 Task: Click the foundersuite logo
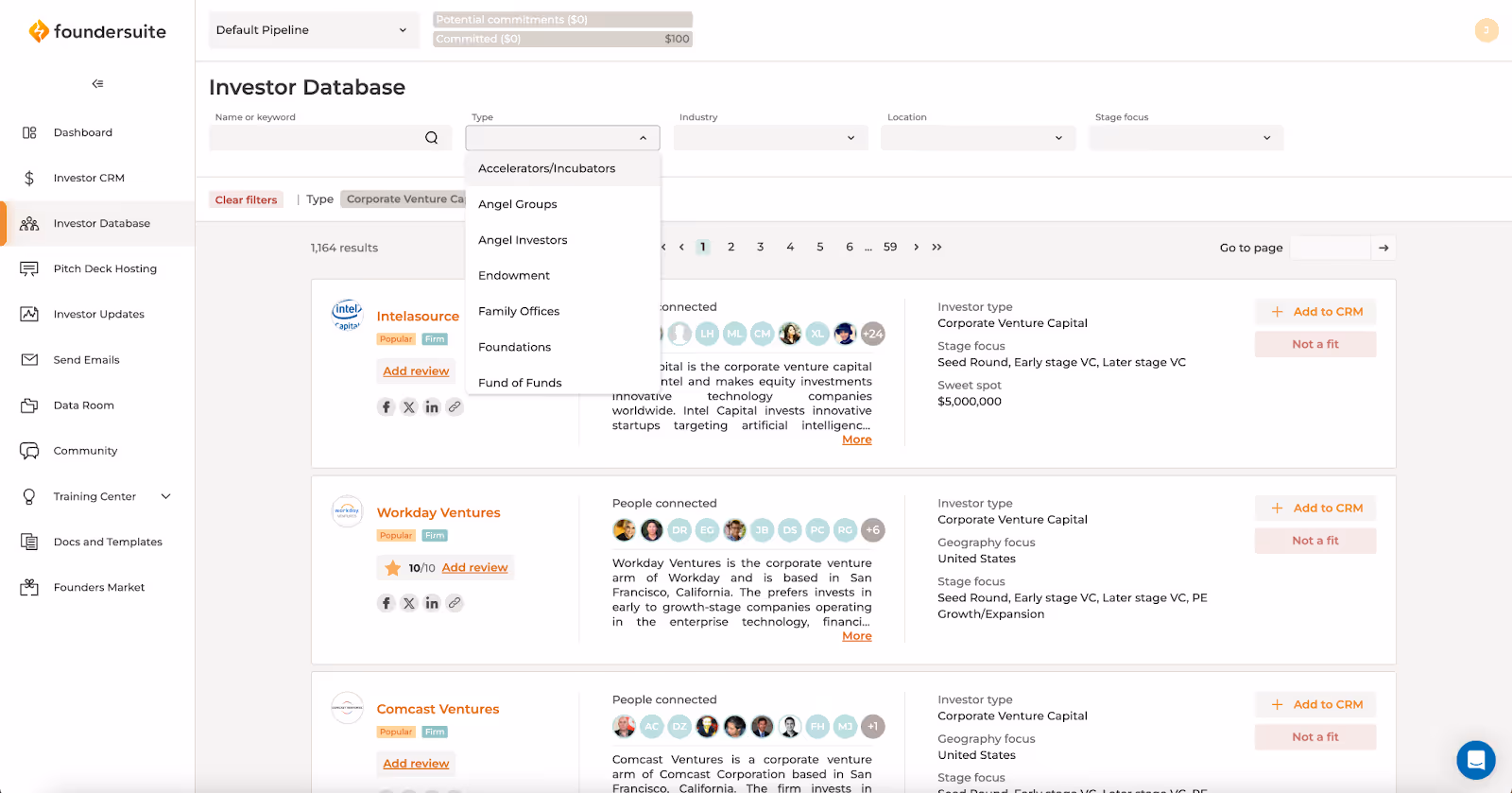click(x=97, y=31)
